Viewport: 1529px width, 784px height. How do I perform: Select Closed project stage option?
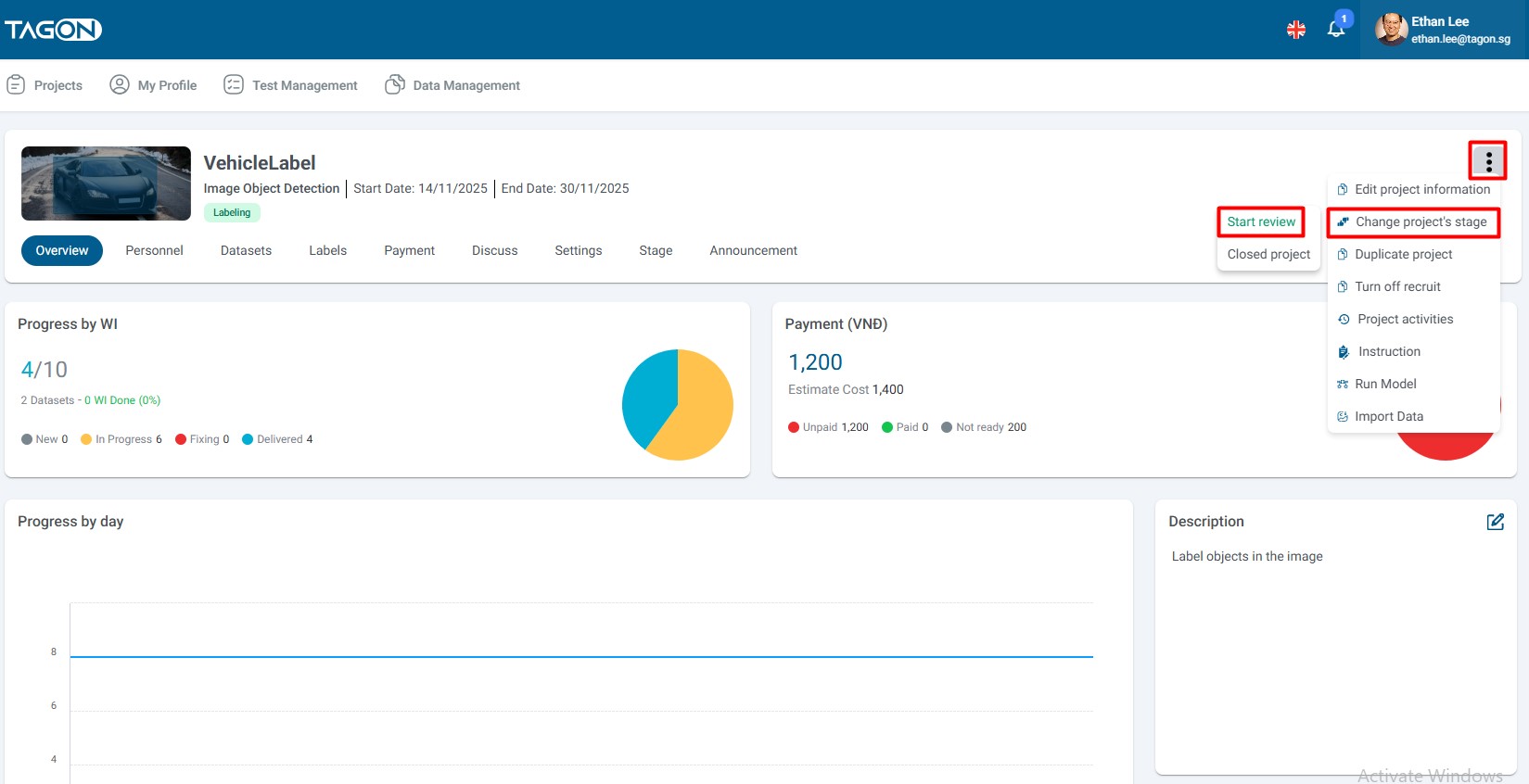point(1268,254)
